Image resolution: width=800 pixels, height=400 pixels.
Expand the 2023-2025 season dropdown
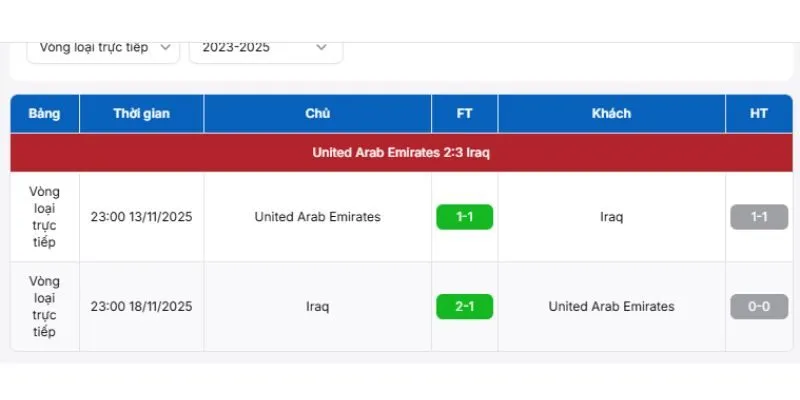(265, 47)
